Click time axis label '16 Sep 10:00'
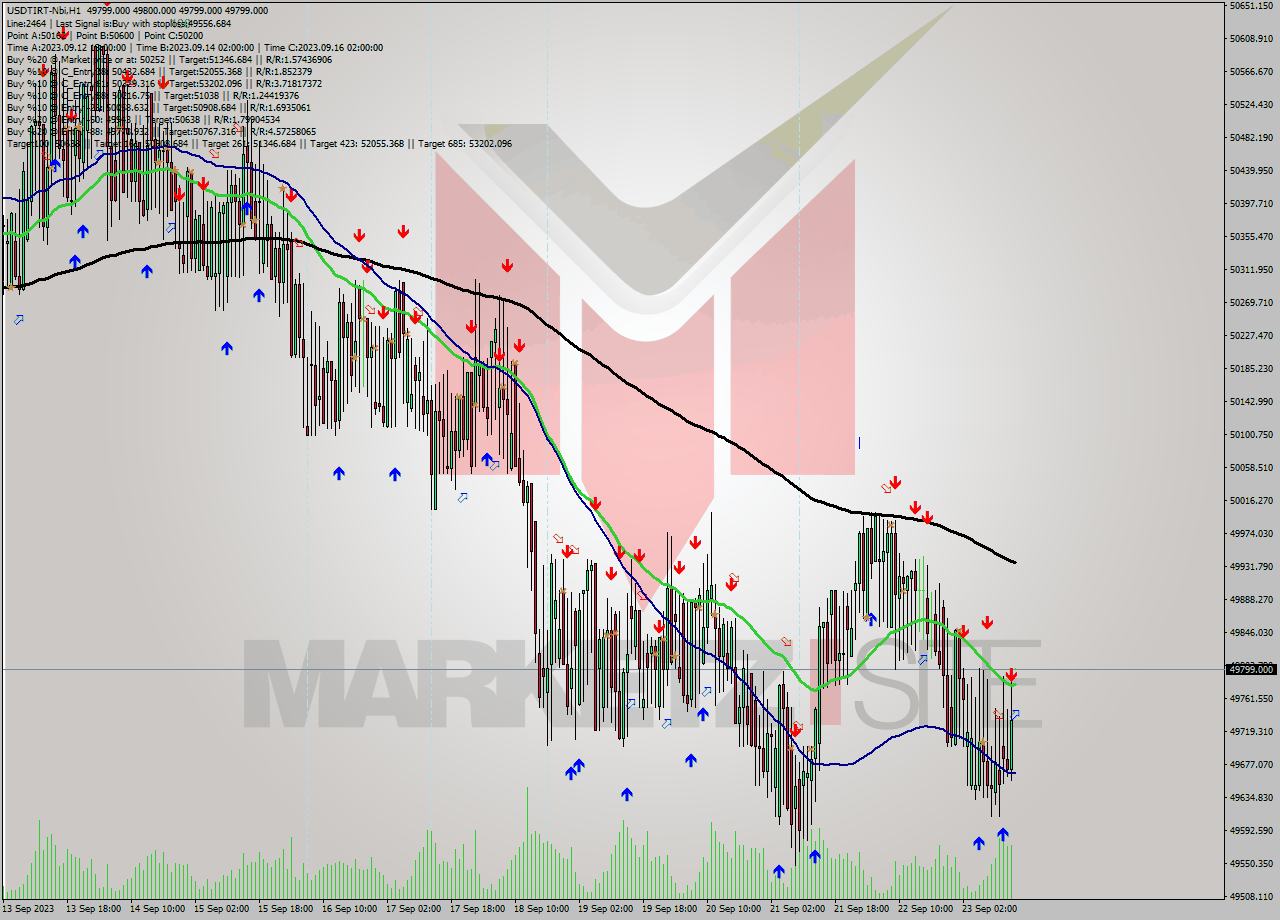1280x920 pixels. coord(349,909)
